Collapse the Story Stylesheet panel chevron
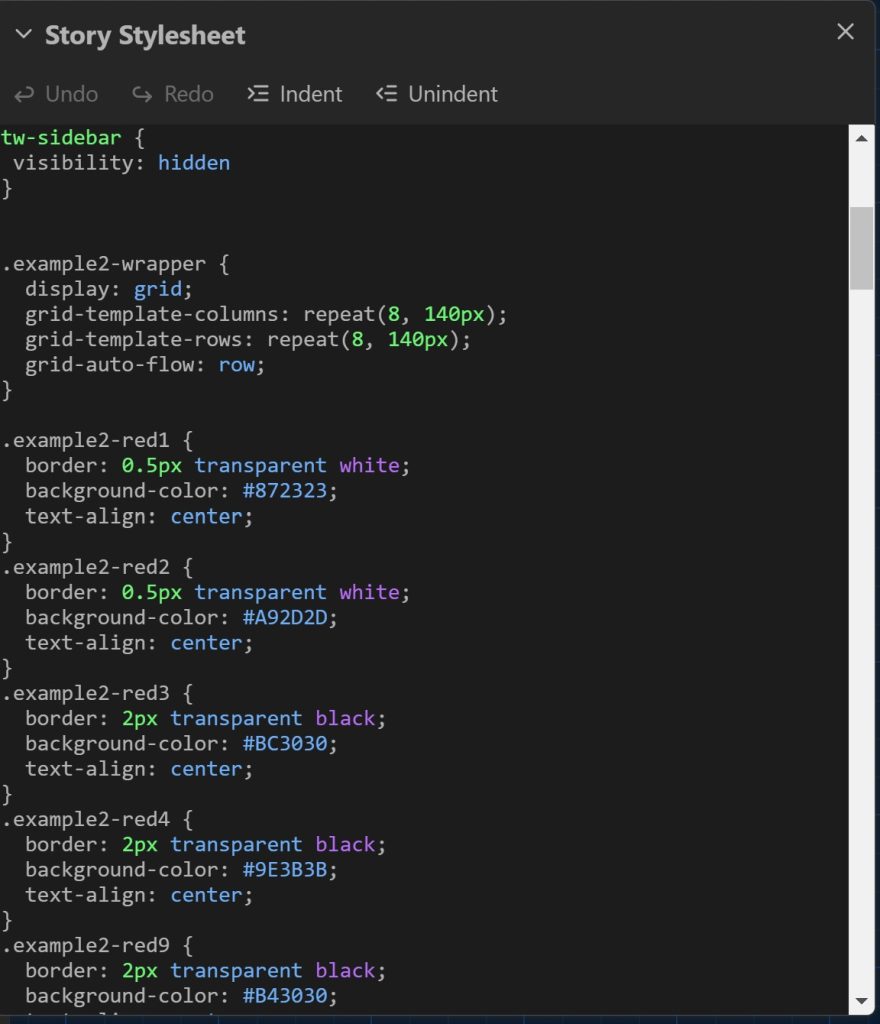 pos(23,35)
